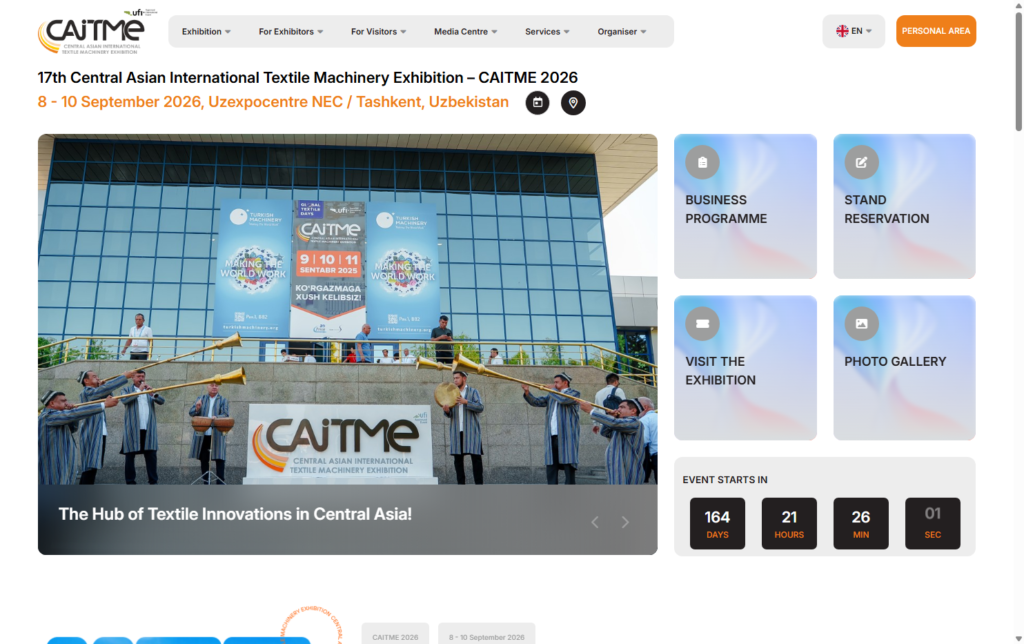The width and height of the screenshot is (1024, 644).
Task: Click the Business Programme clipboard icon
Action: tap(702, 162)
